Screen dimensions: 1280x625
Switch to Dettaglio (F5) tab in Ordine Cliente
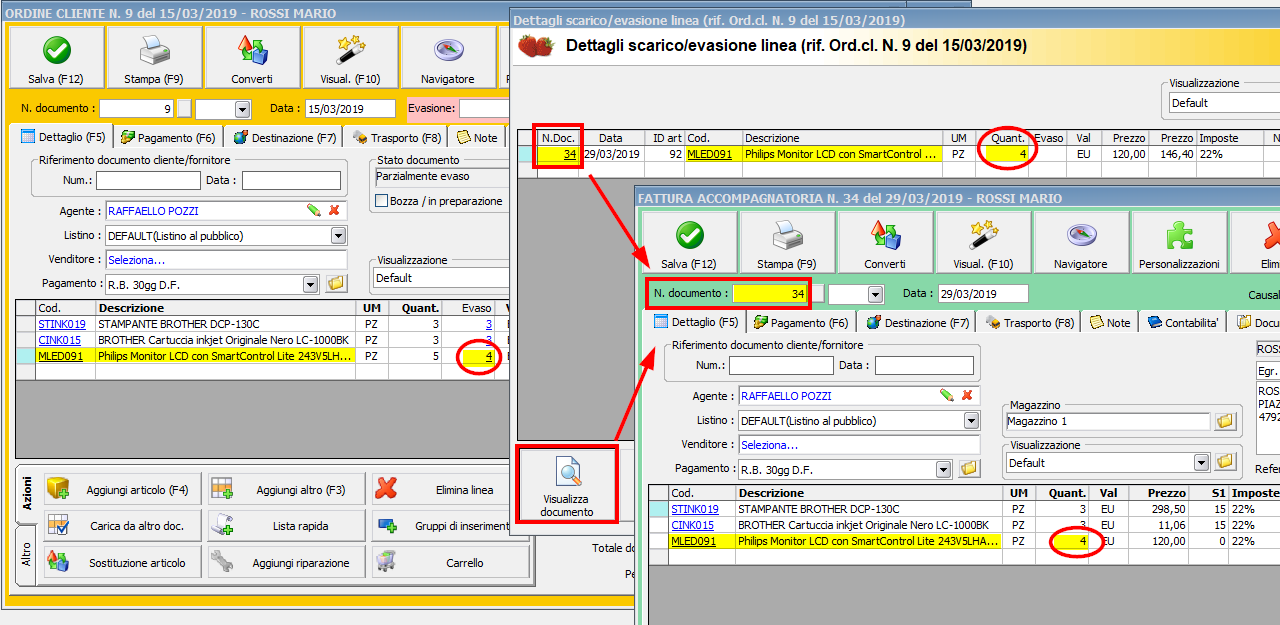point(63,137)
